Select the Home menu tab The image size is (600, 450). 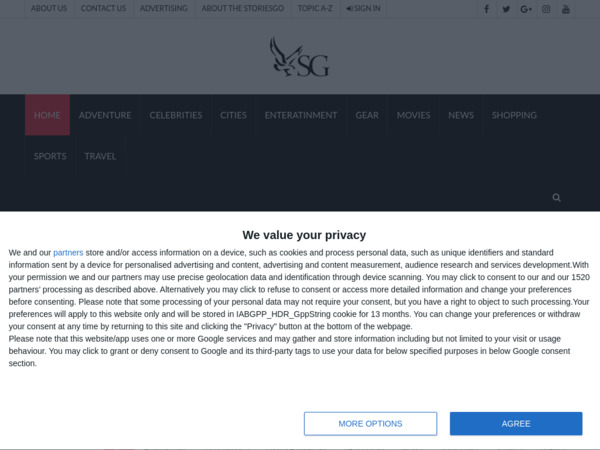[47, 115]
